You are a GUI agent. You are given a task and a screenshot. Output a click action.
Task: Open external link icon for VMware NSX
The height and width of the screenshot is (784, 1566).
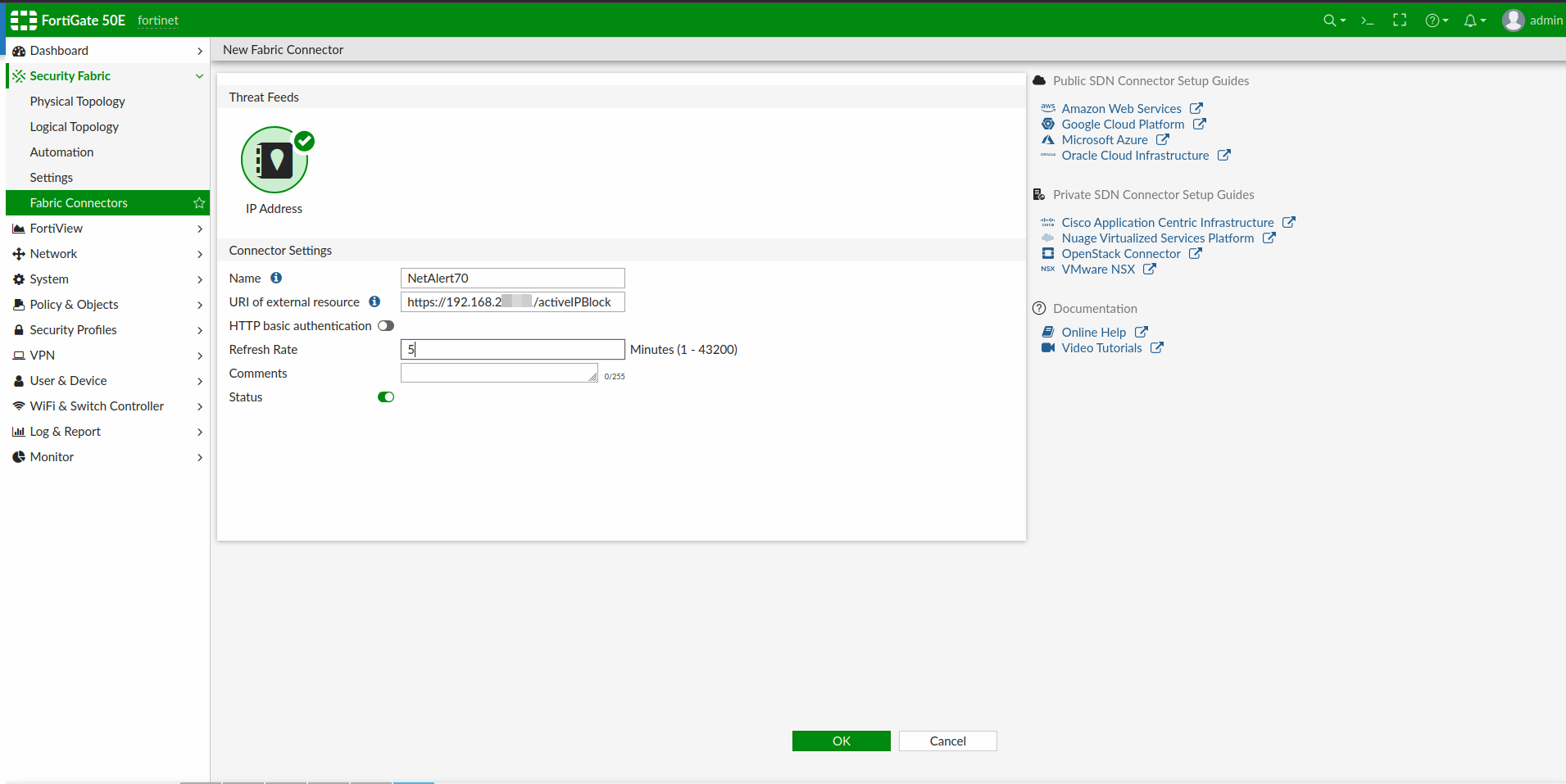1150,269
